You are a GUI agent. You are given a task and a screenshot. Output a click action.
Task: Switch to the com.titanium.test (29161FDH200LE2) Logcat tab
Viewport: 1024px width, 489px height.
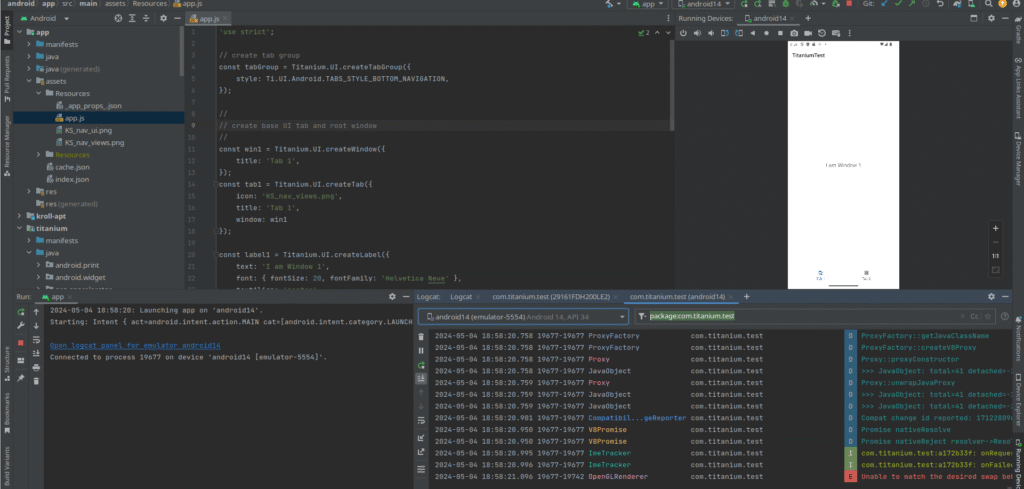550,297
